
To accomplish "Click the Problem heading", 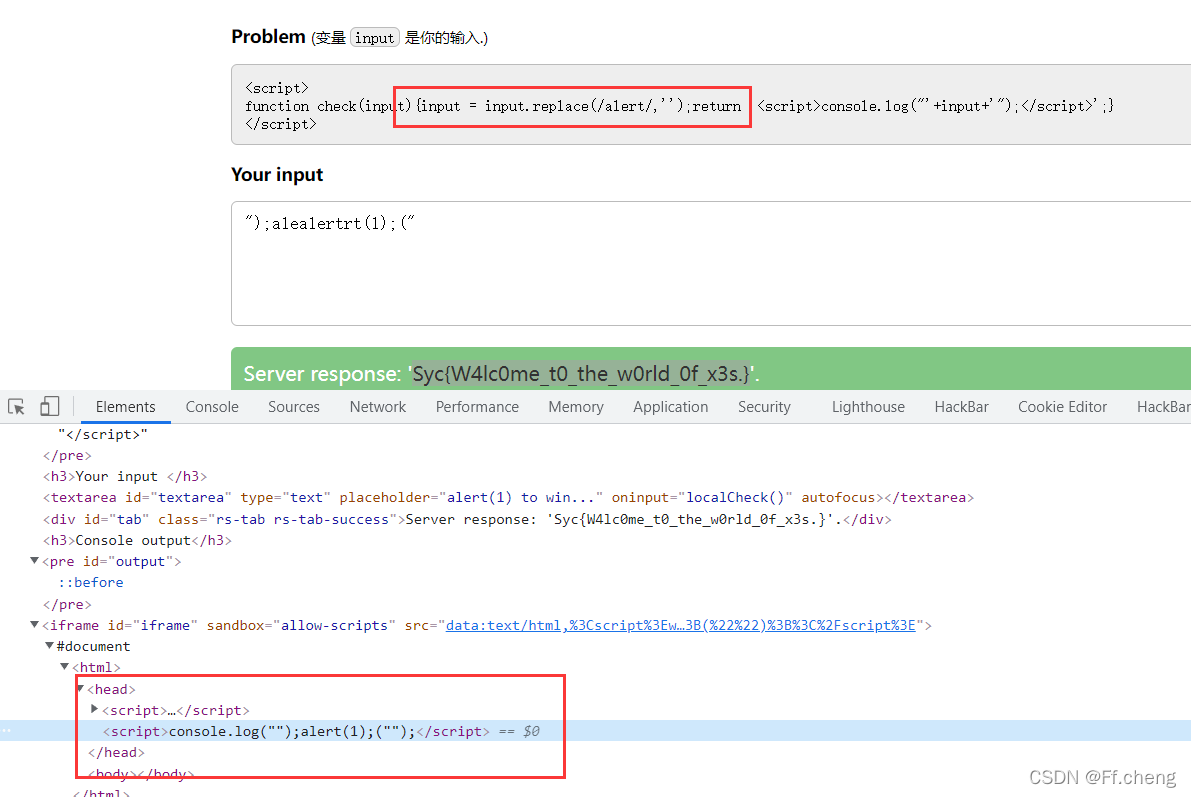I will 268,36.
